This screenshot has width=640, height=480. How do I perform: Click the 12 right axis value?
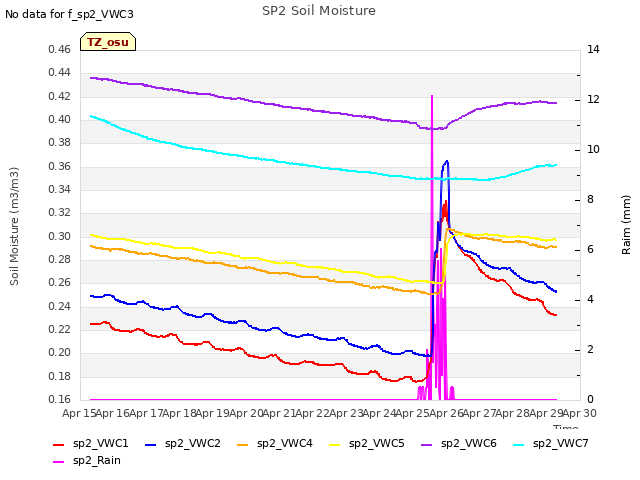[x=593, y=99]
